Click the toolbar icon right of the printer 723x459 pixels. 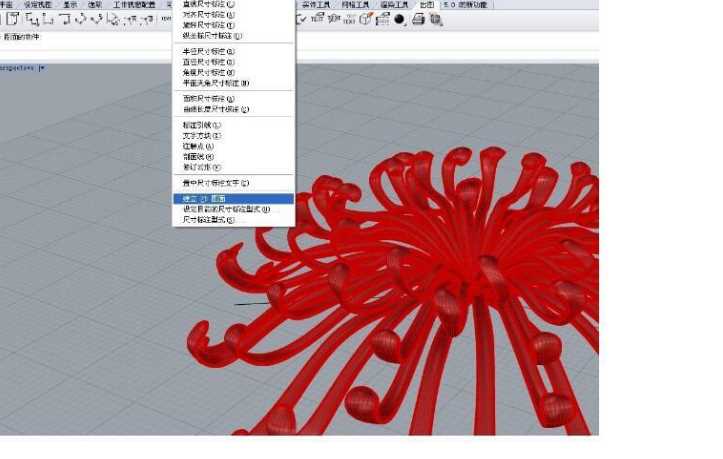437,18
